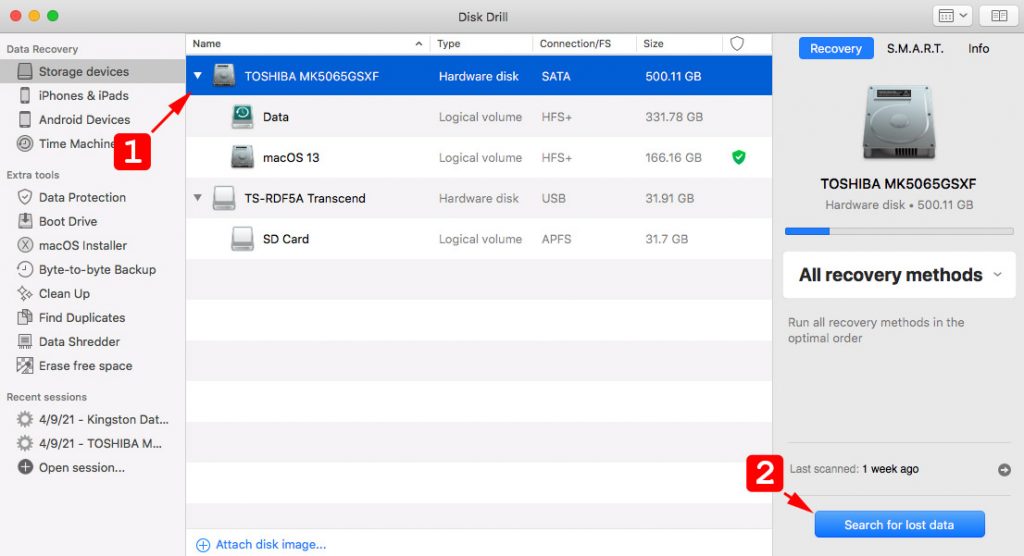Click the 500.11 GB size cell
The height and width of the screenshot is (556, 1024).
click(673, 76)
